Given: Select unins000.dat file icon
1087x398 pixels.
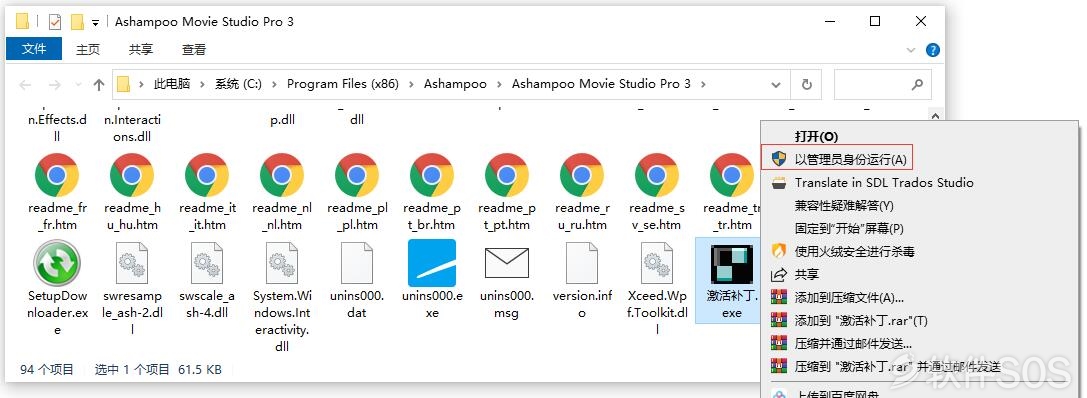Looking at the screenshot, I should pos(356,263).
